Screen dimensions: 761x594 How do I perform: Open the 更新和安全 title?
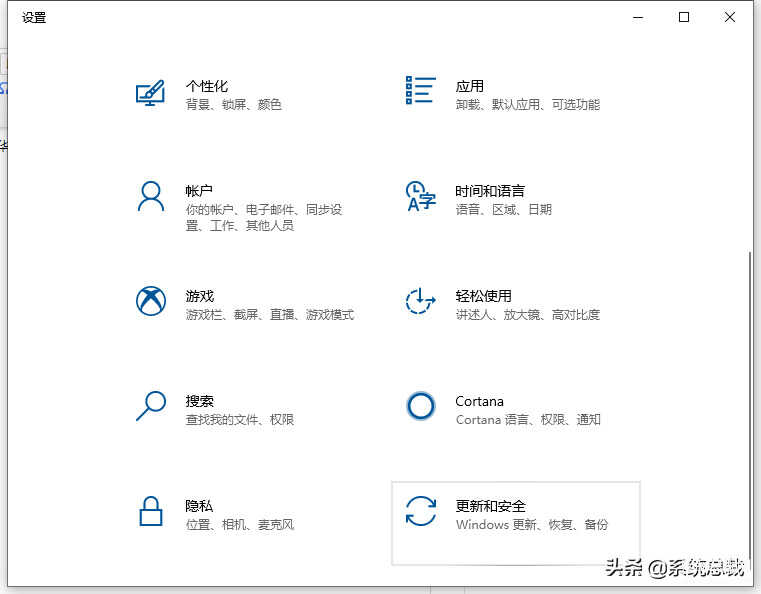click(x=490, y=506)
